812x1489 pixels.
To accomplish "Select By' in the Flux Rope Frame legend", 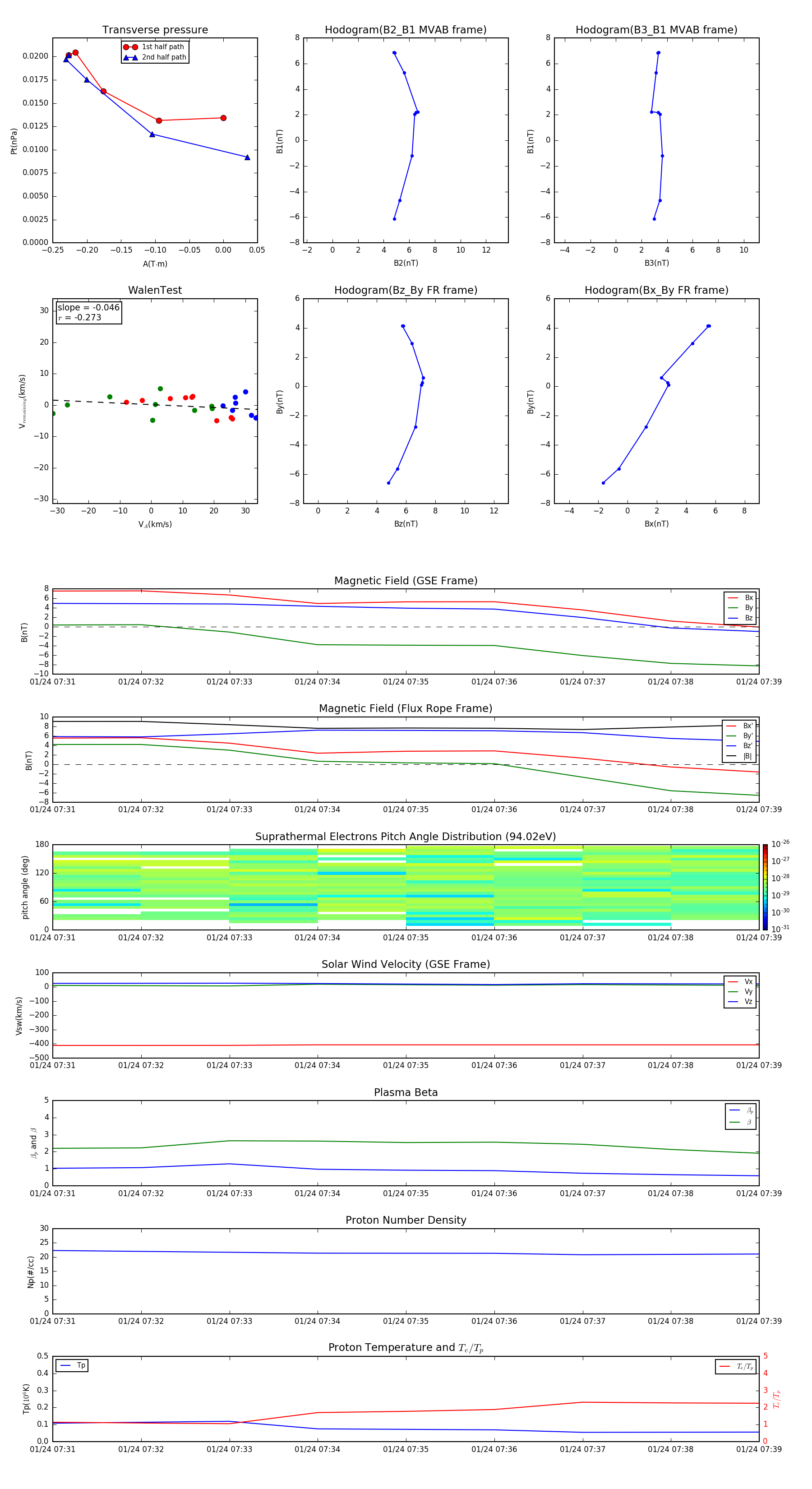I will [740, 736].
